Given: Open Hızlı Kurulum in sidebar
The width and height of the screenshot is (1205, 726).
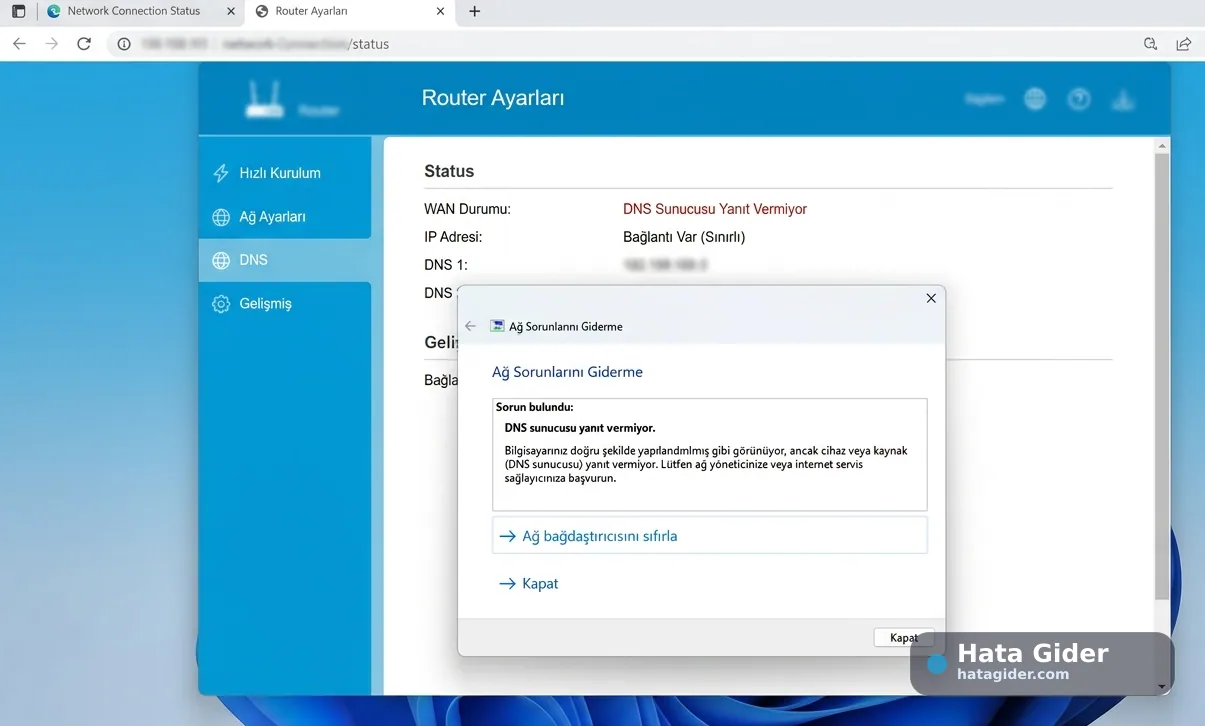Looking at the screenshot, I should pyautogui.click(x=285, y=173).
